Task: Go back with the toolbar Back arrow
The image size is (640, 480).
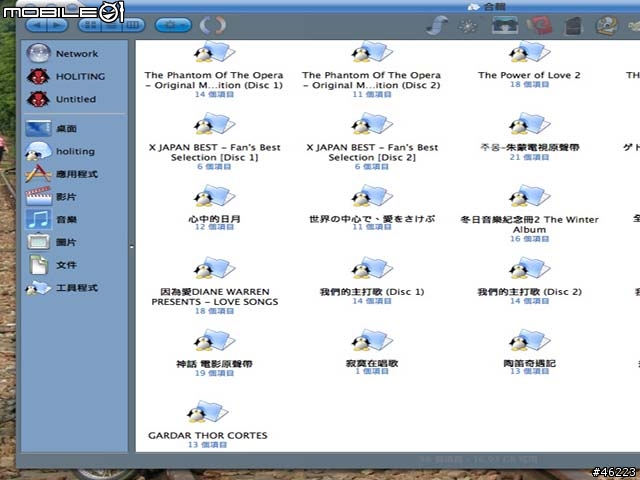Action: coord(37,25)
